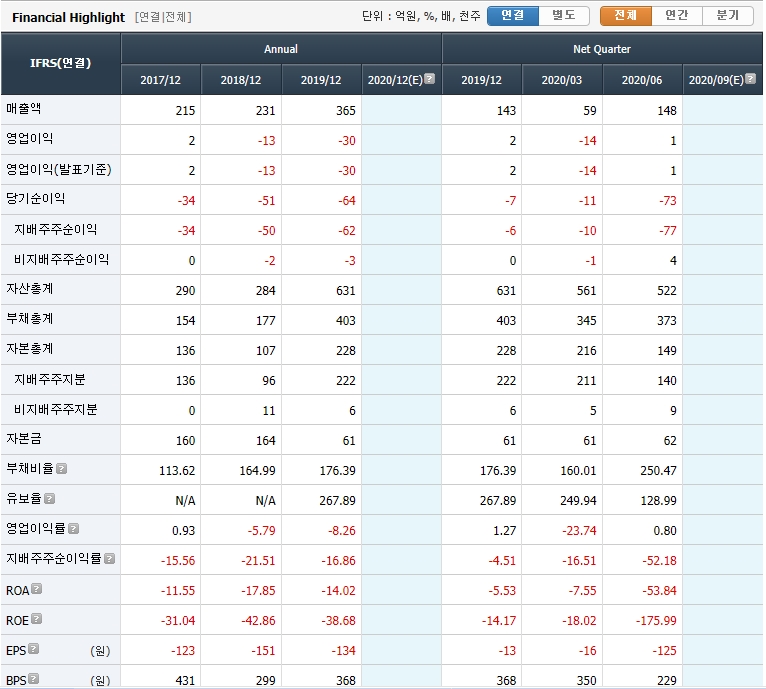The width and height of the screenshot is (766, 689).
Task: Click the 자본금 row label
Action: [23, 438]
